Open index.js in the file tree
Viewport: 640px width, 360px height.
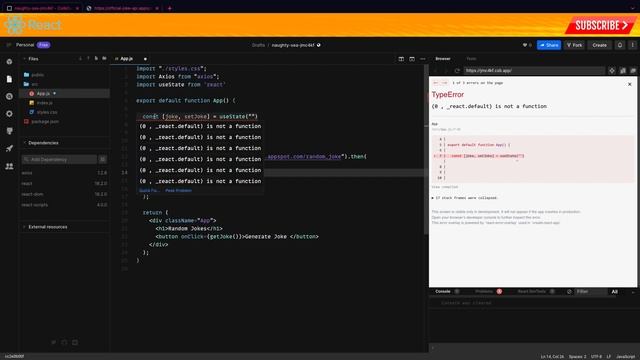[x=44, y=103]
